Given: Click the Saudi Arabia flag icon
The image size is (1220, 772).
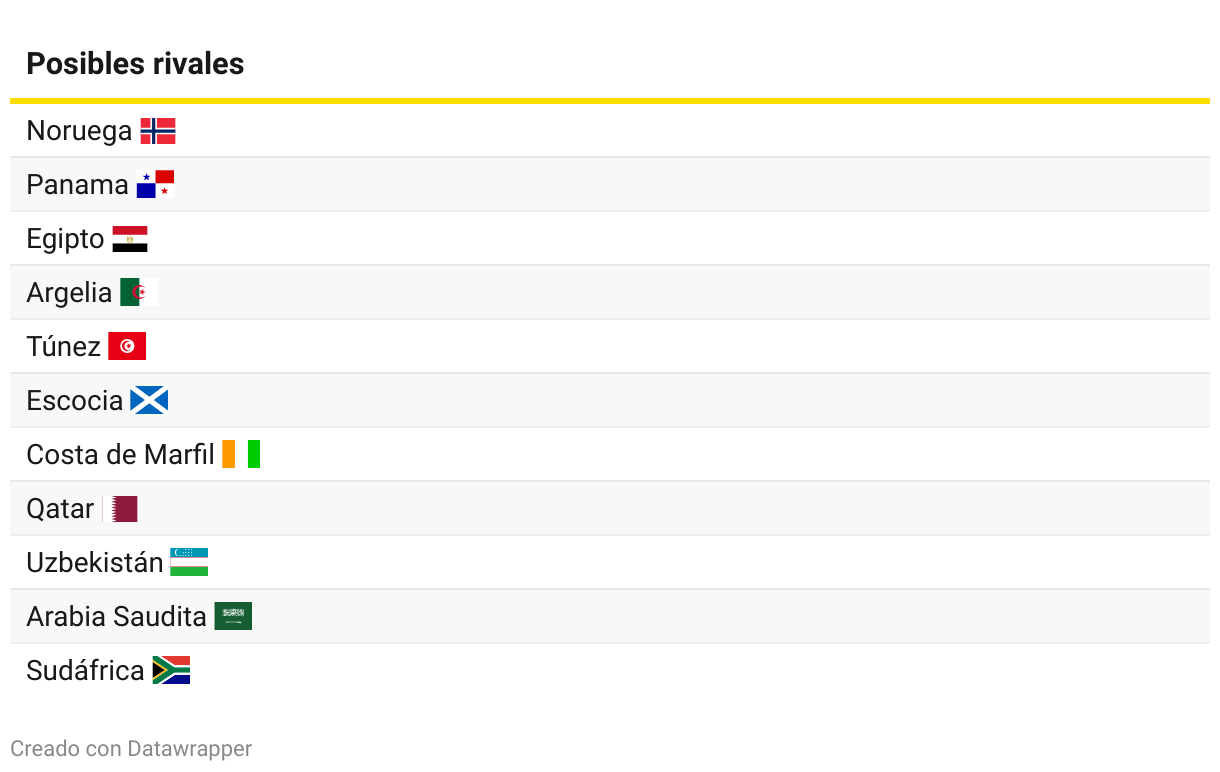Looking at the screenshot, I should [233, 617].
